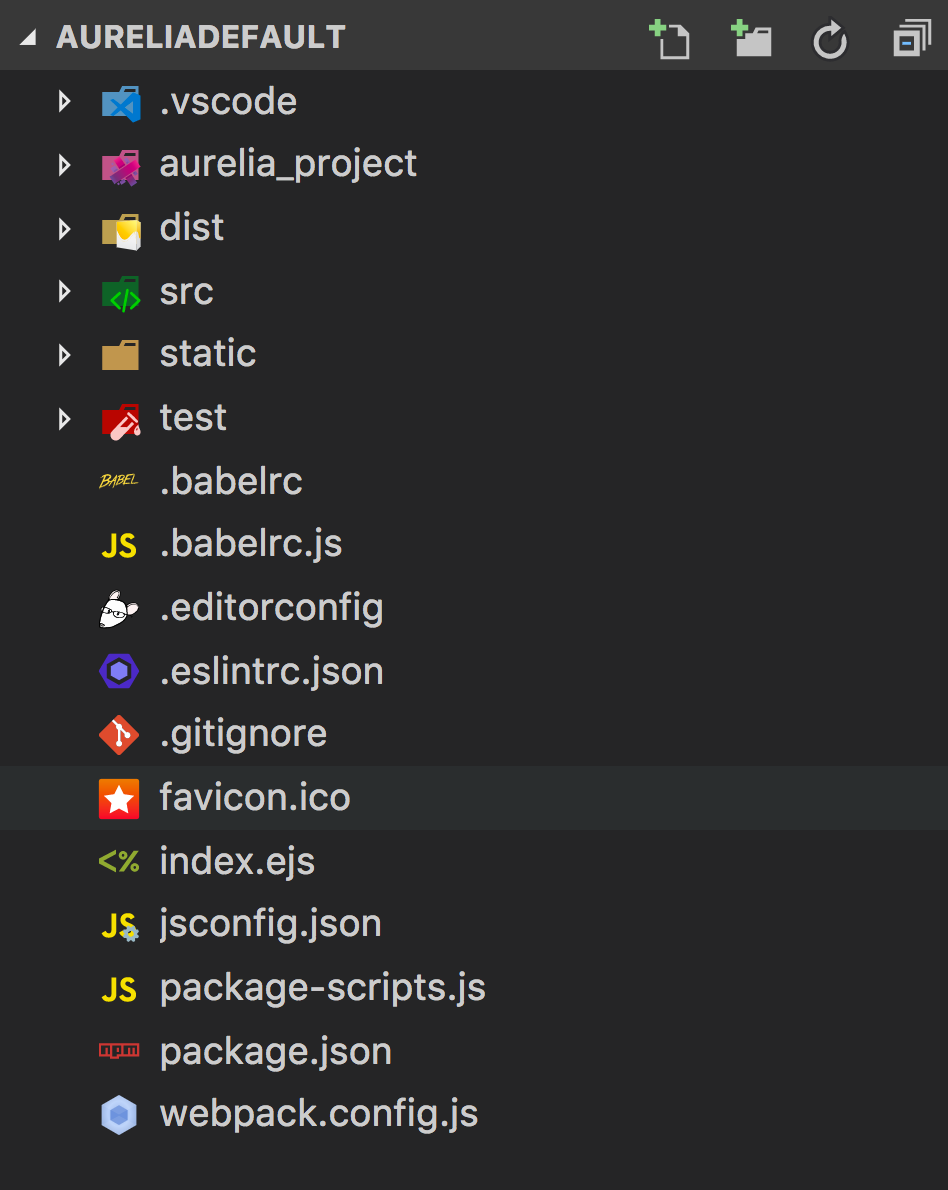This screenshot has width=948, height=1190.
Task: Open the index.ejs file
Action: pyautogui.click(x=237, y=861)
